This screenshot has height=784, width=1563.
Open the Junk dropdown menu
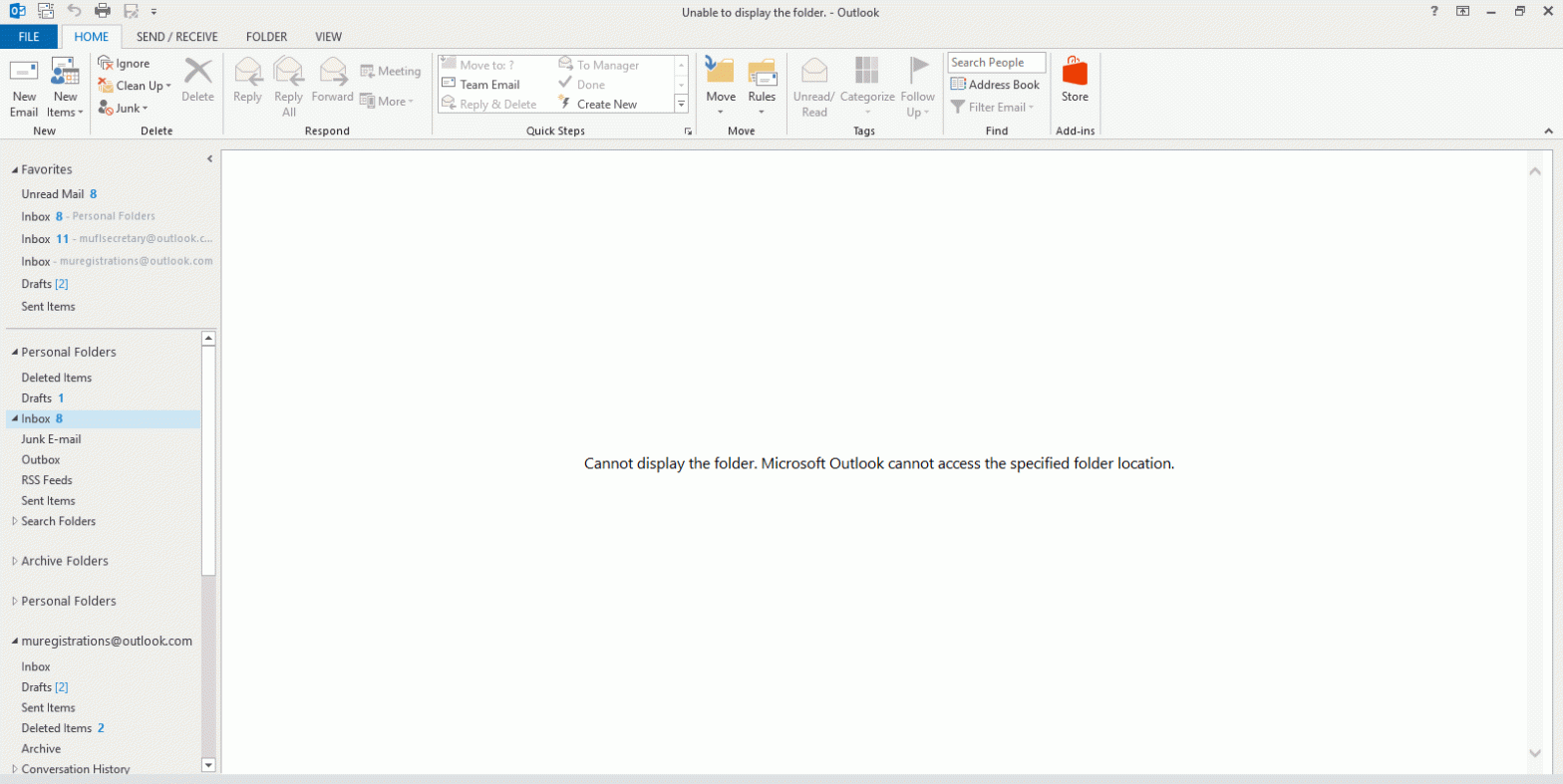click(124, 108)
